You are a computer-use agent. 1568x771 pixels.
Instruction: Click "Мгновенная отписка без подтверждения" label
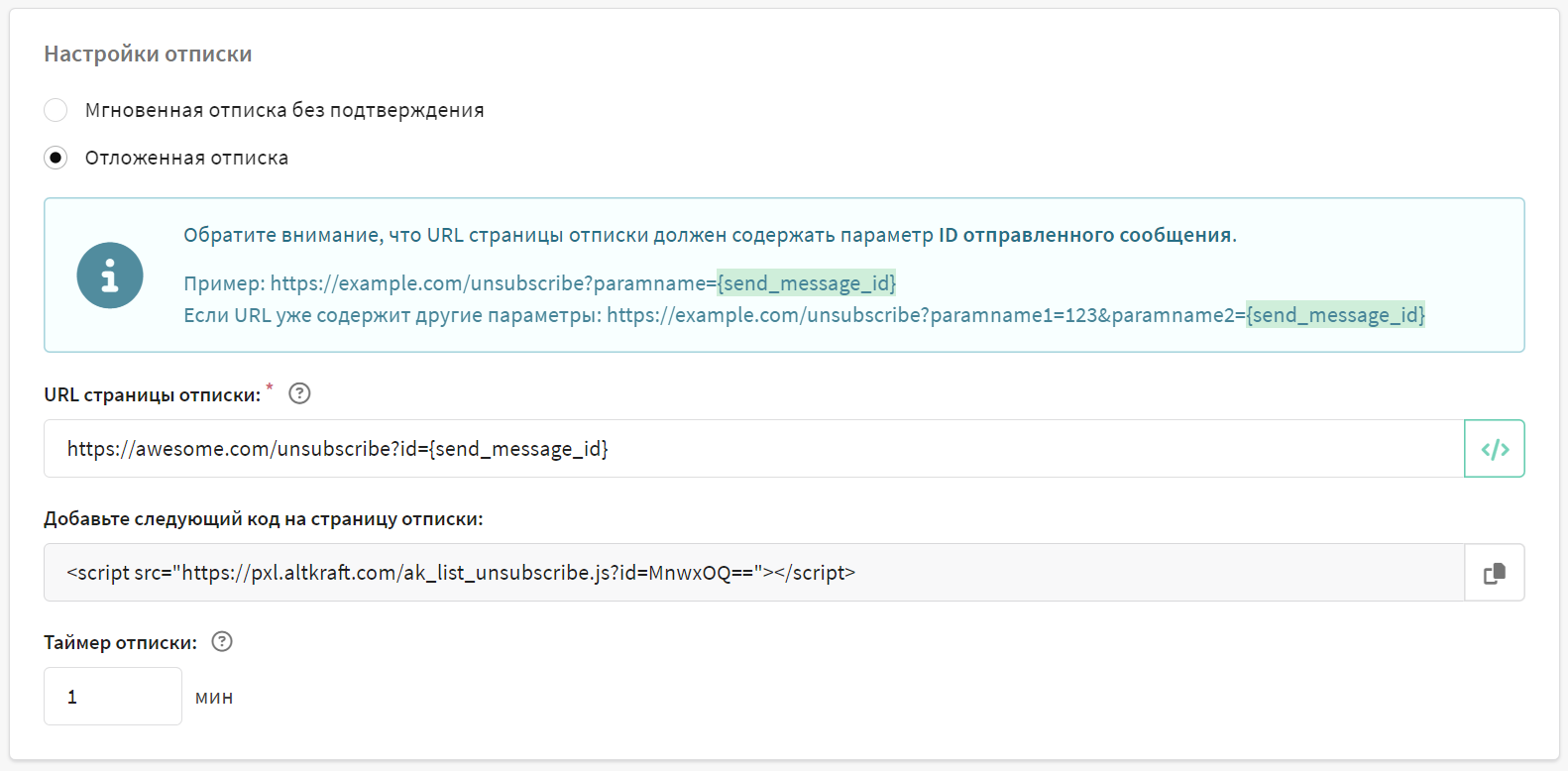284,110
